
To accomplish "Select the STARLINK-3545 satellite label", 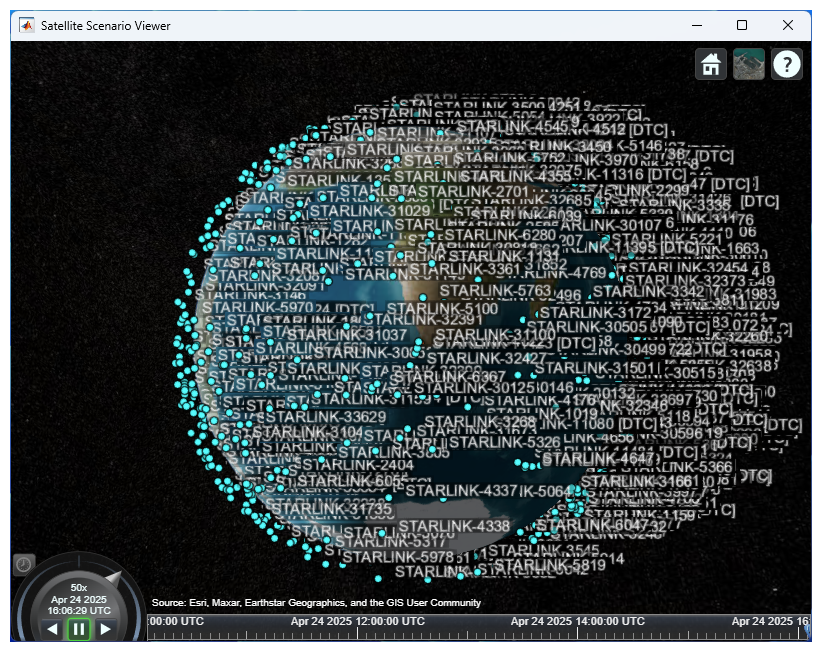I will pos(544,550).
